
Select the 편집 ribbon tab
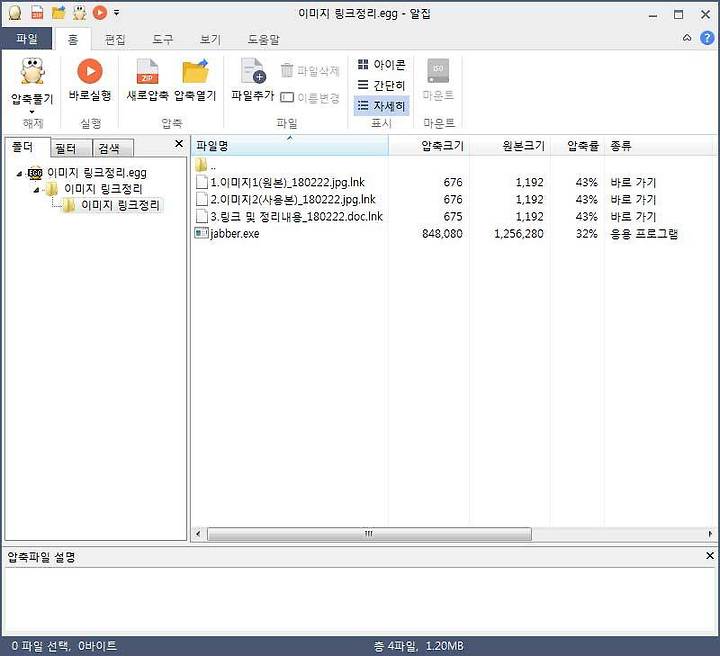[x=115, y=39]
